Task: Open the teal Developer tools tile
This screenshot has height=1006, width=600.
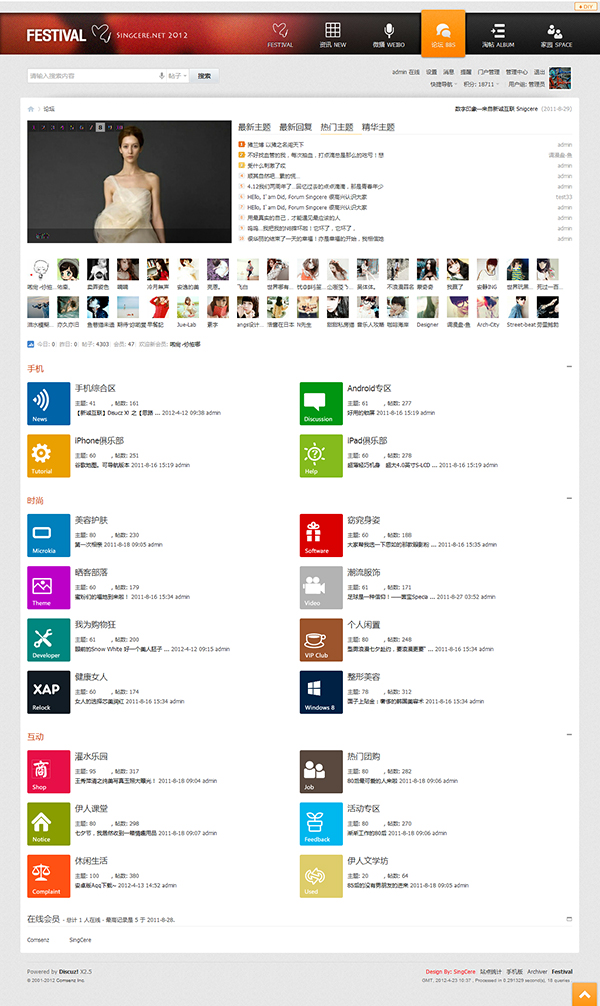Action: click(49, 640)
